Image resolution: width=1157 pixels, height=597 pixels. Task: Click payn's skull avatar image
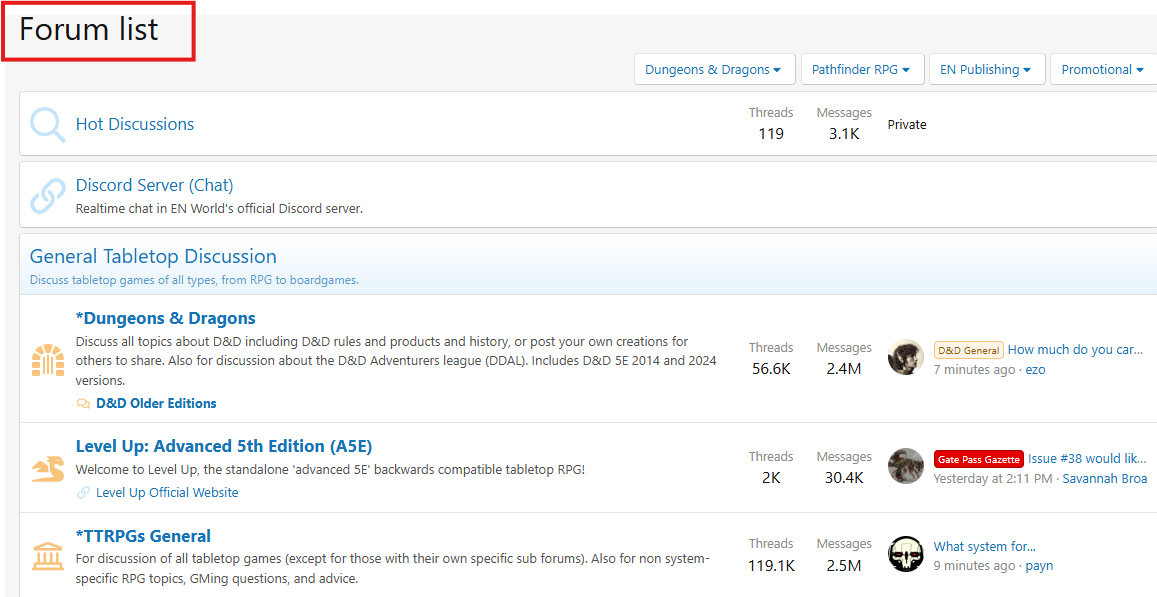[x=905, y=554]
